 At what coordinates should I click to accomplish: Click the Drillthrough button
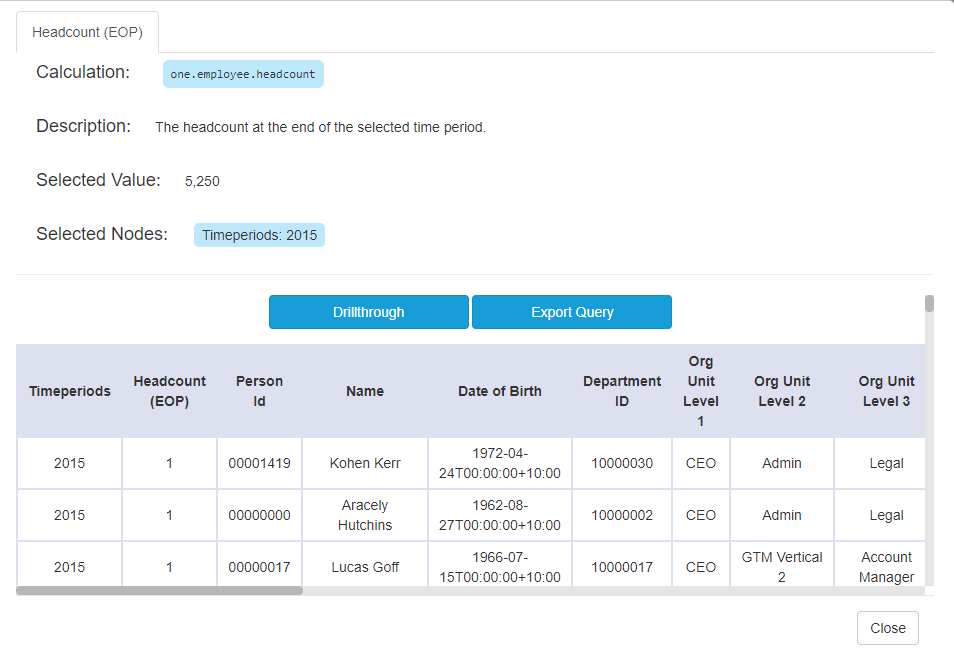(369, 312)
